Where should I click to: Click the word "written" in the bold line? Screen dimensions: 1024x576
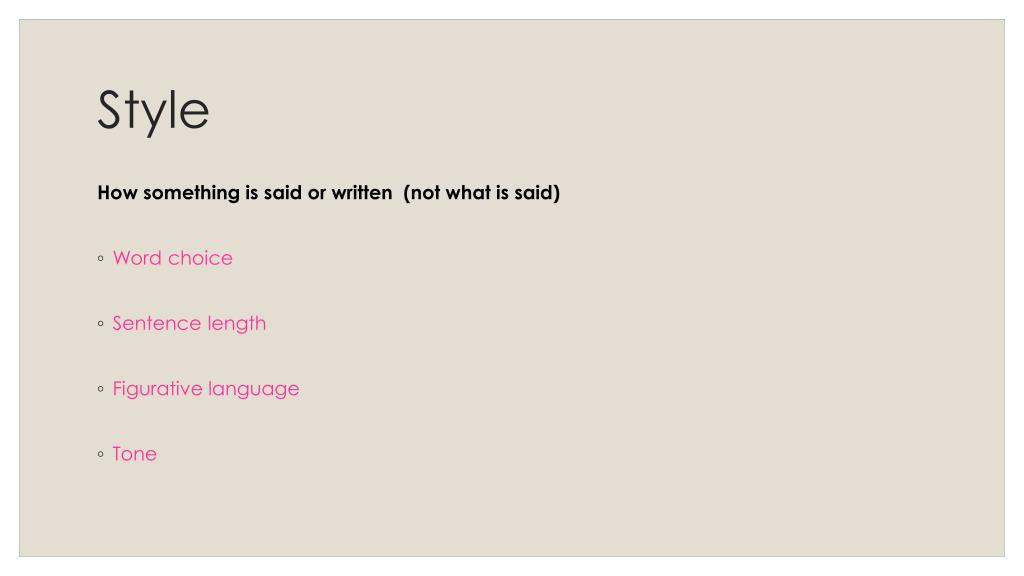(362, 193)
